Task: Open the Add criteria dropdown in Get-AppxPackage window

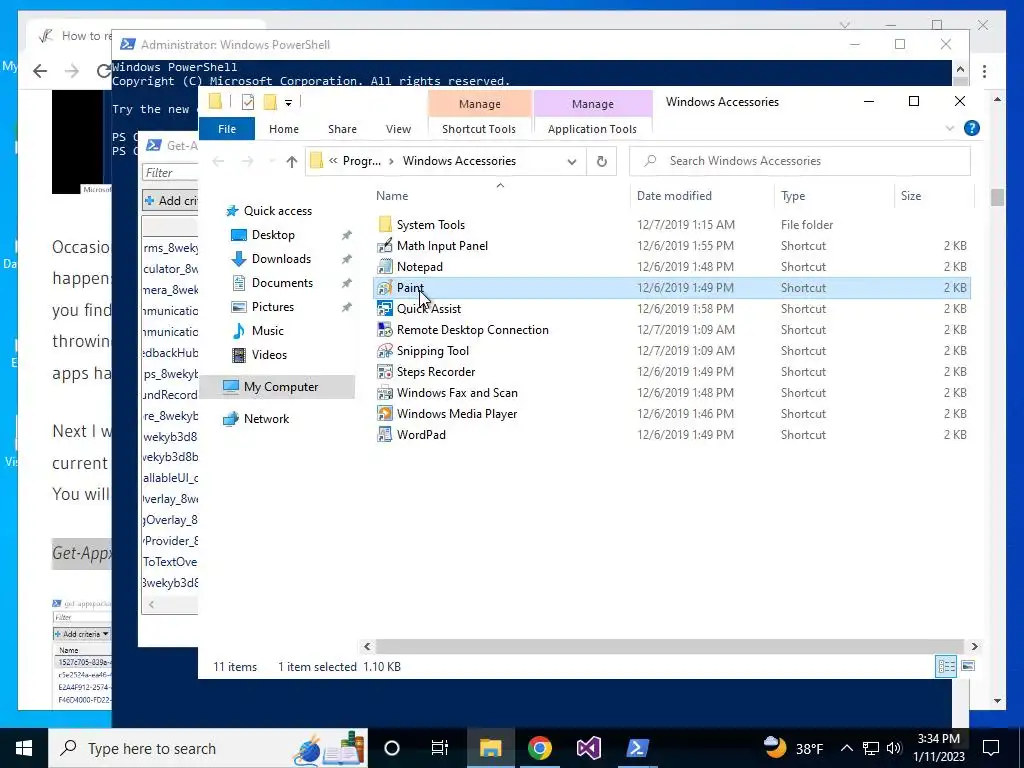Action: [x=170, y=200]
